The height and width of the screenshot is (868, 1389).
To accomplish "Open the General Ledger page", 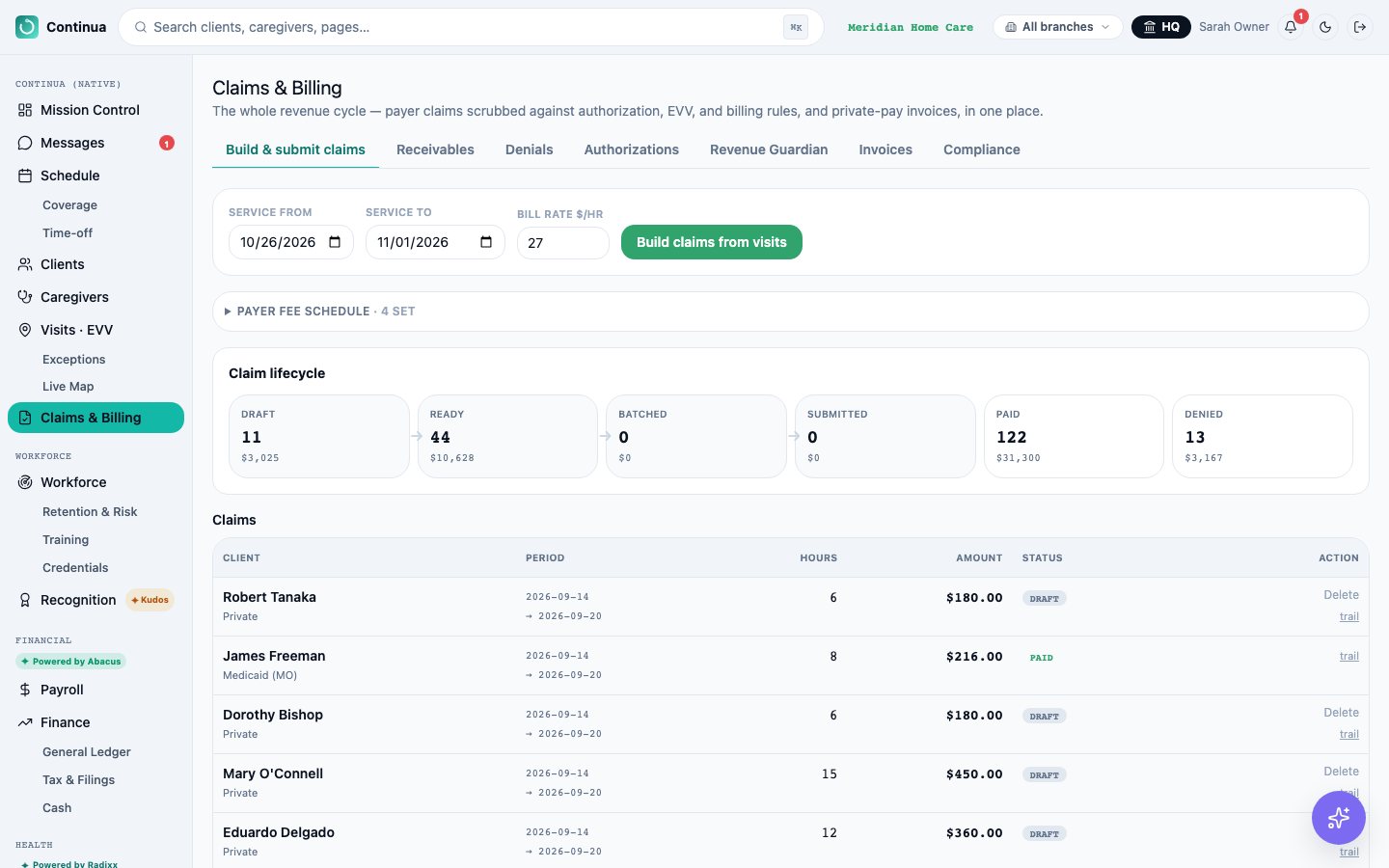I will (87, 752).
